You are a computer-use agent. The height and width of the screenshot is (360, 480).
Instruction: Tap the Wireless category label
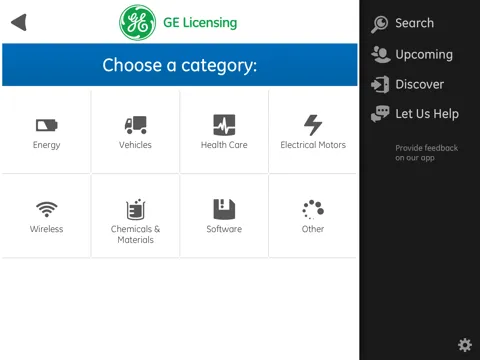(46, 229)
